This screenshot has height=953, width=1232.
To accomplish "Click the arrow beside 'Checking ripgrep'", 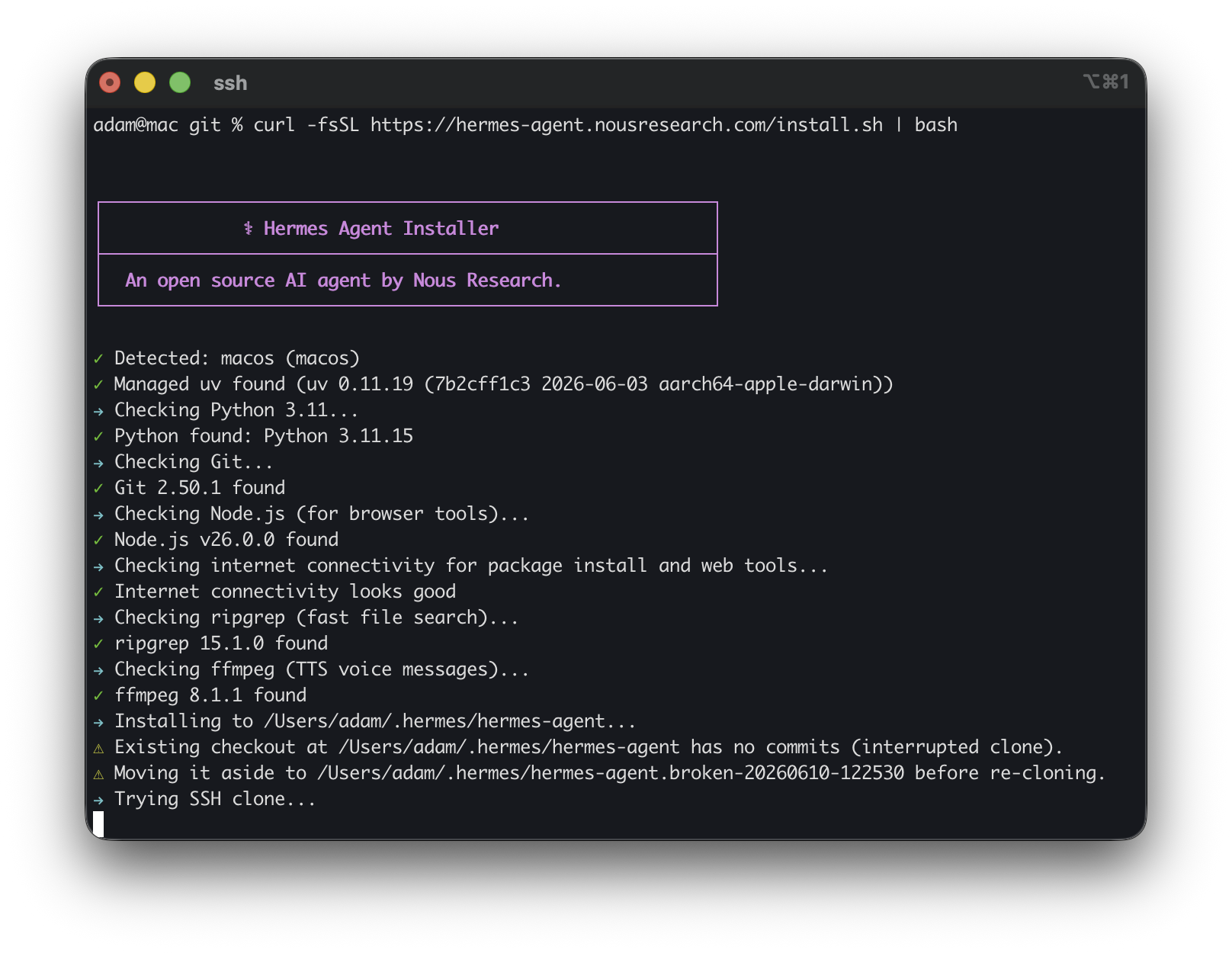I will click(x=98, y=618).
